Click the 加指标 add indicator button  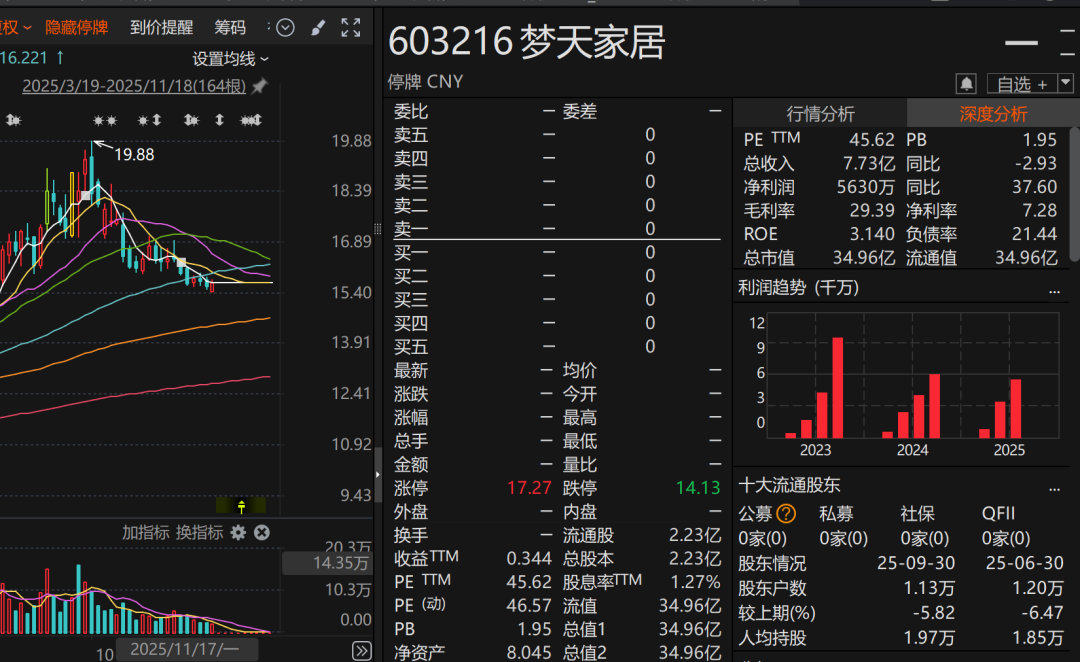pos(145,532)
